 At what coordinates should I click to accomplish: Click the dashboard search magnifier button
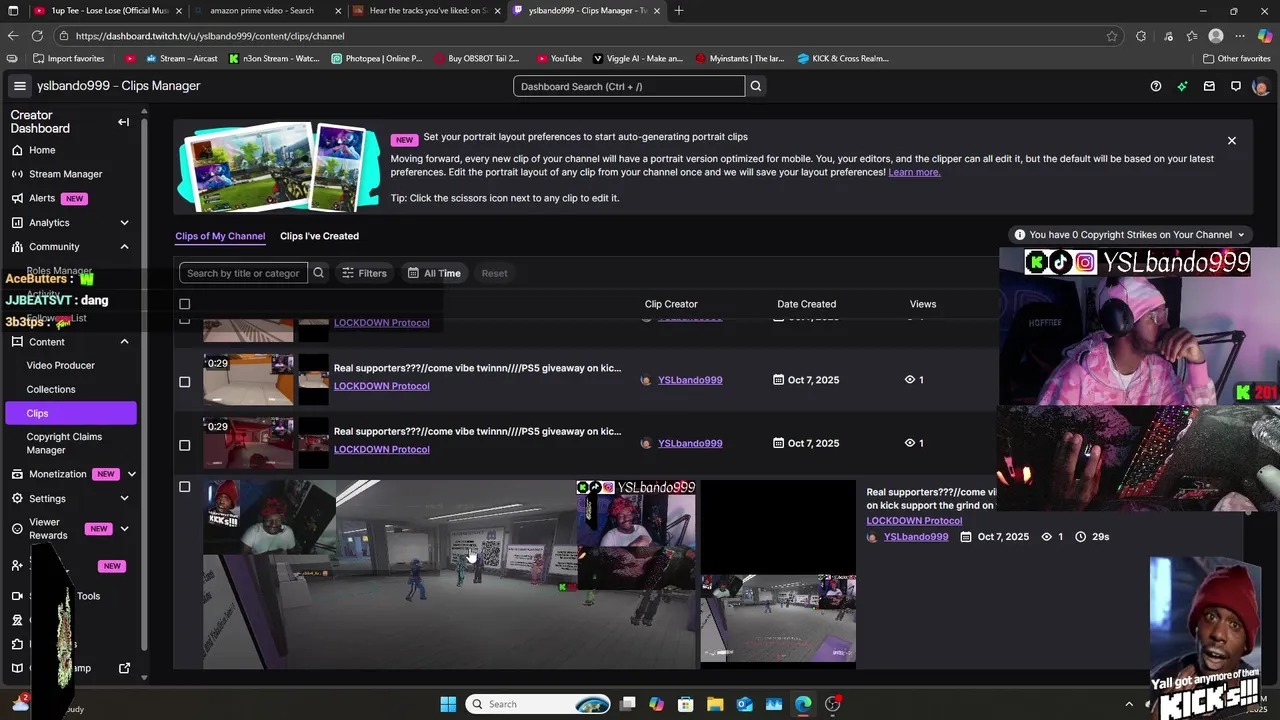coord(756,86)
